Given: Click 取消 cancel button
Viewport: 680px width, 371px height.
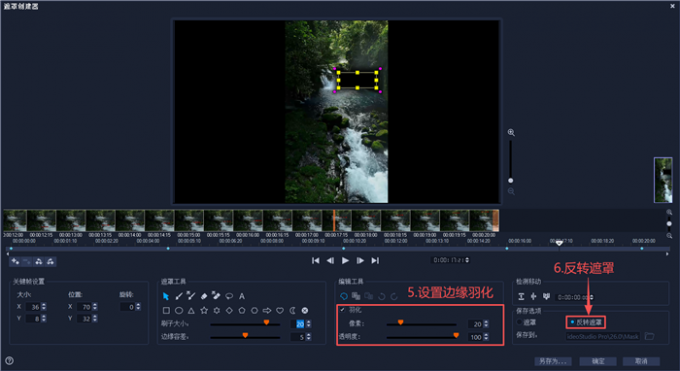Looking at the screenshot, I should (x=641, y=361).
